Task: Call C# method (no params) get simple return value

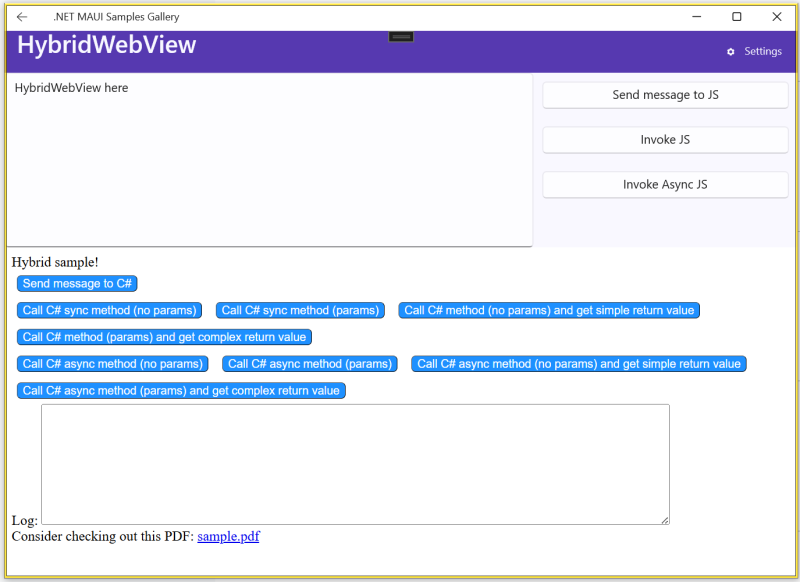Action: [x=549, y=311]
